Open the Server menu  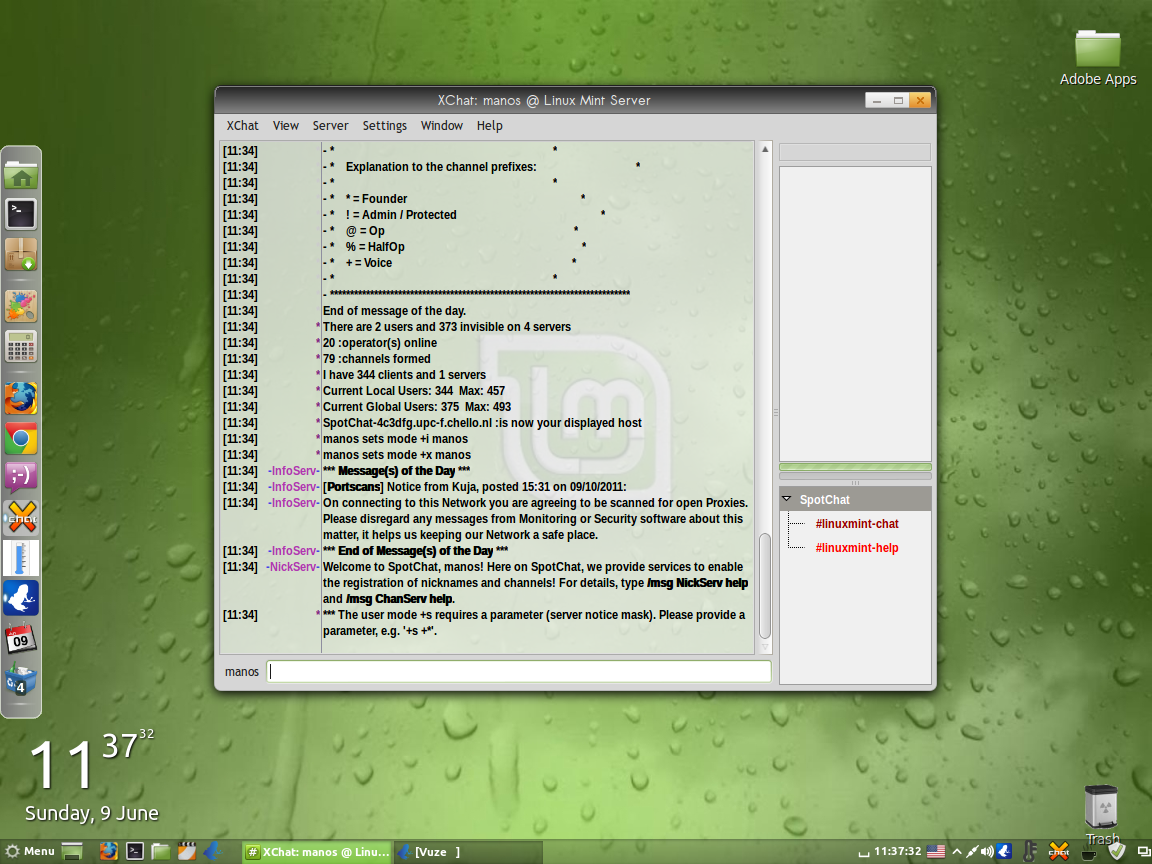tap(331, 126)
